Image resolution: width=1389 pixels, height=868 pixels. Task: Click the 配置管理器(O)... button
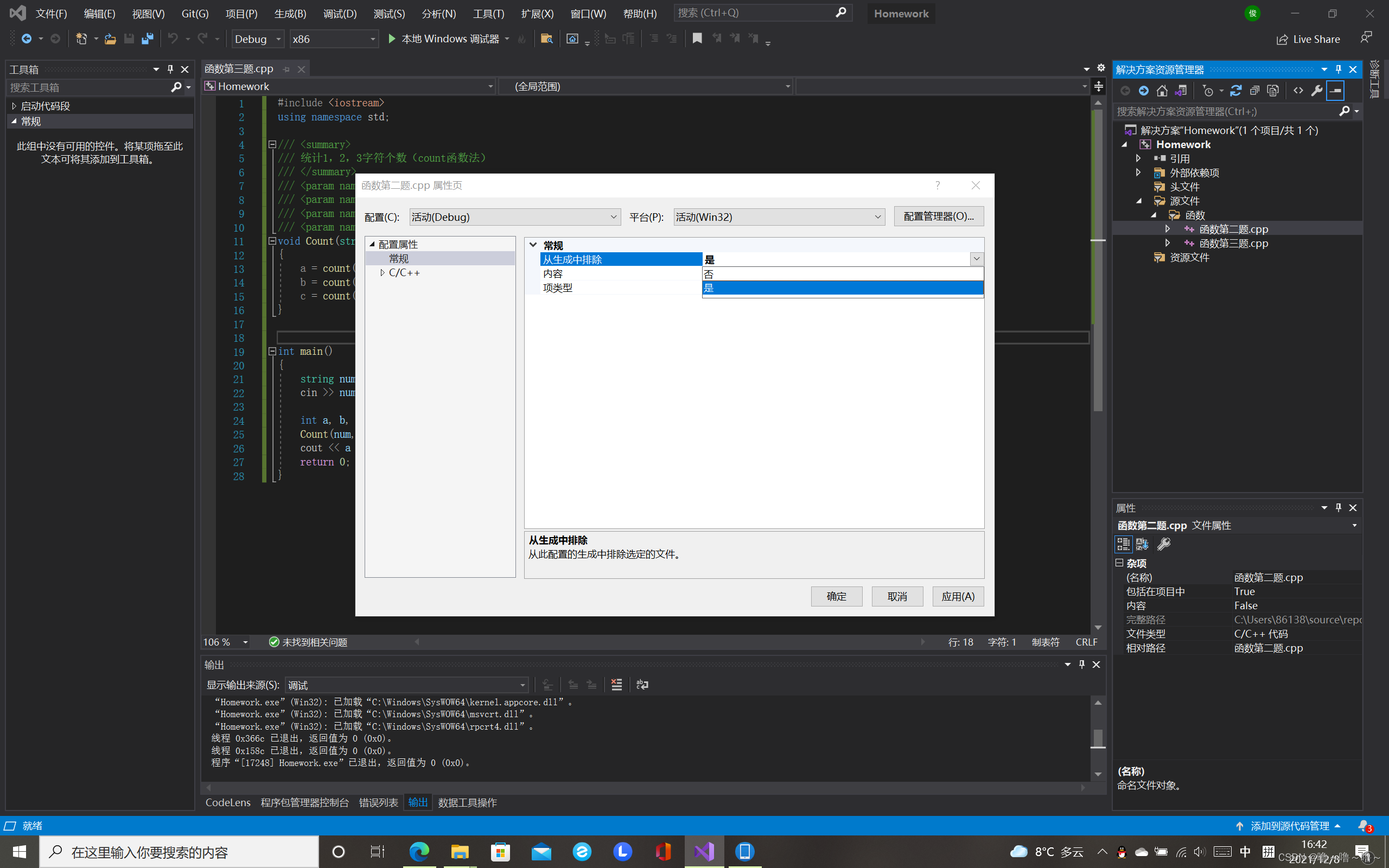tap(938, 216)
